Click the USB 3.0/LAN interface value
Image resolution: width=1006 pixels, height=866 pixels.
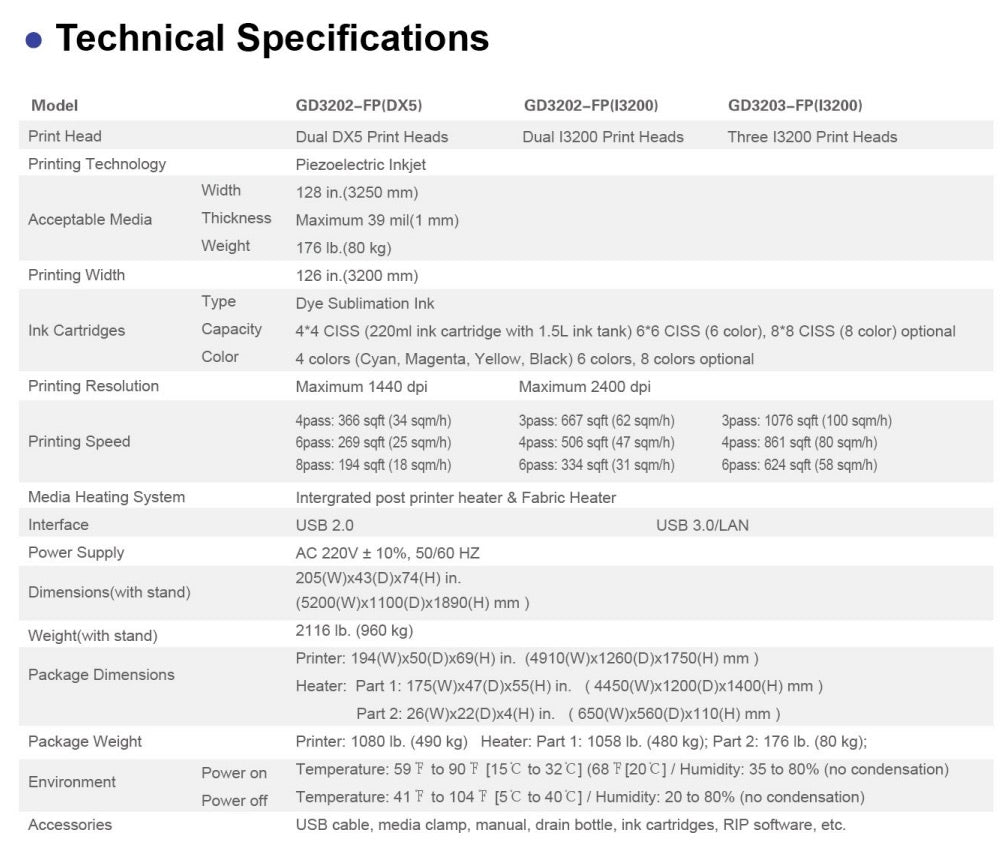click(x=702, y=525)
